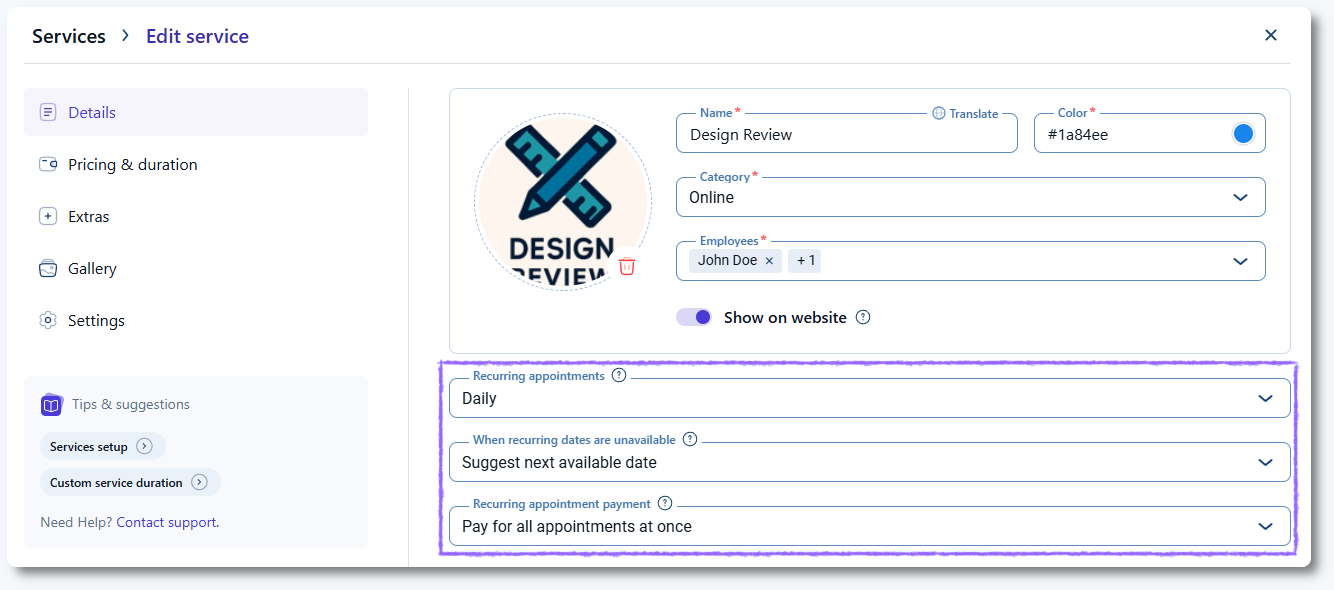Click Recurring appointment payment help icon
The image size is (1334, 590).
(665, 504)
